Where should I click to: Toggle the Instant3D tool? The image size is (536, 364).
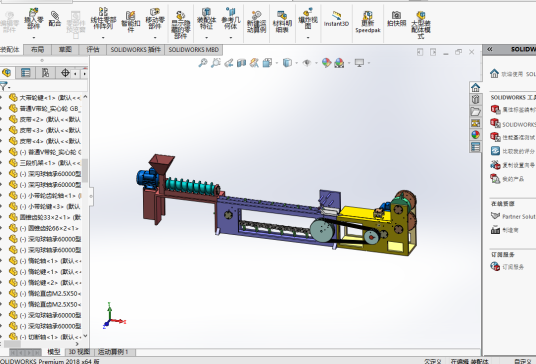[336, 19]
